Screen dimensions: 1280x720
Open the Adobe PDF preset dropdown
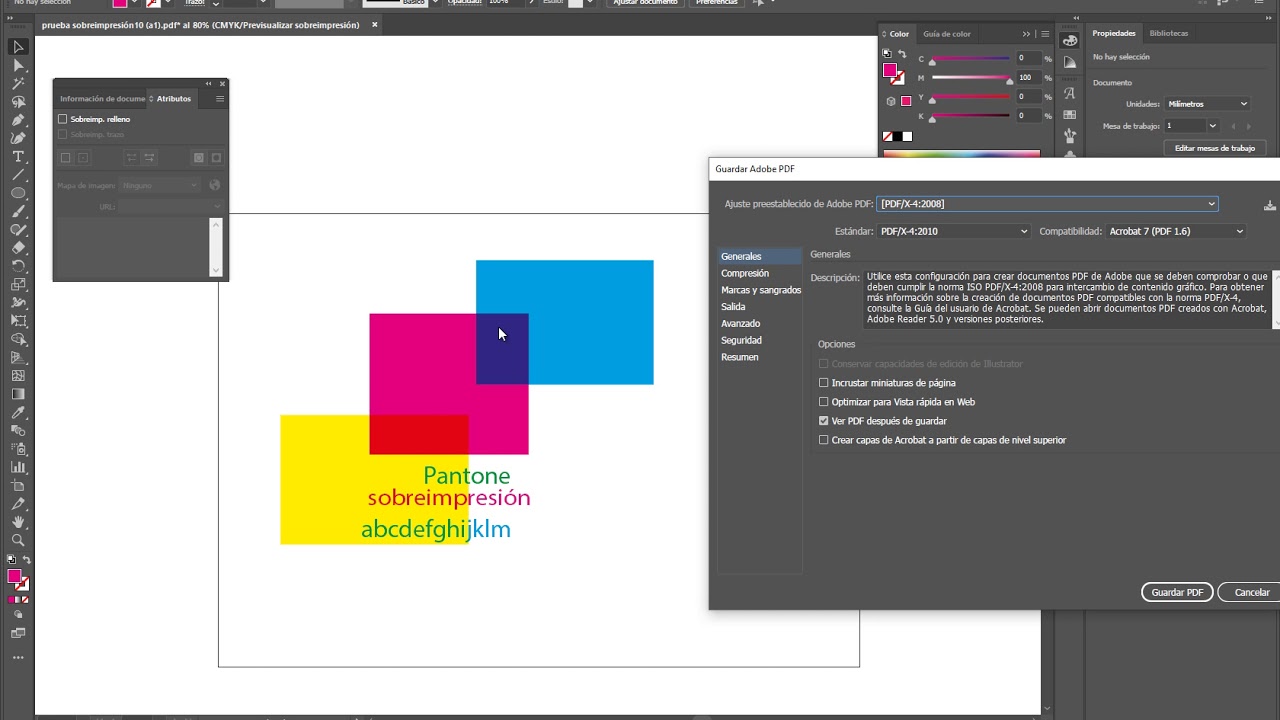point(1047,204)
